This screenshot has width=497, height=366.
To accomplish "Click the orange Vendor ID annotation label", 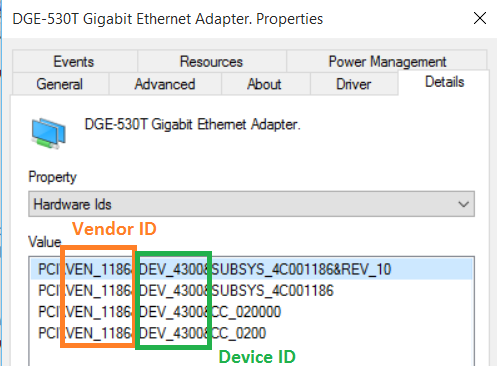I will point(114,229).
